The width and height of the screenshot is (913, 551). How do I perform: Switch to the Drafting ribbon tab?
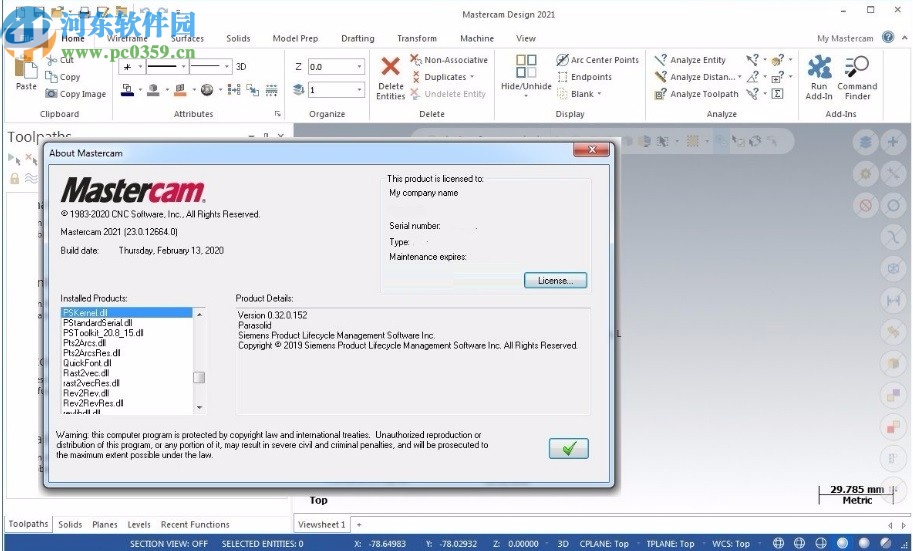(358, 38)
